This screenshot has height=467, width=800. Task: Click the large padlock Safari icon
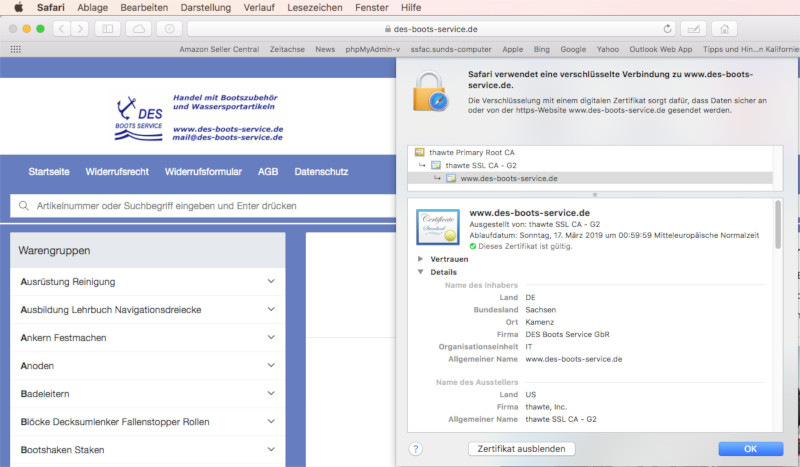pyautogui.click(x=431, y=91)
